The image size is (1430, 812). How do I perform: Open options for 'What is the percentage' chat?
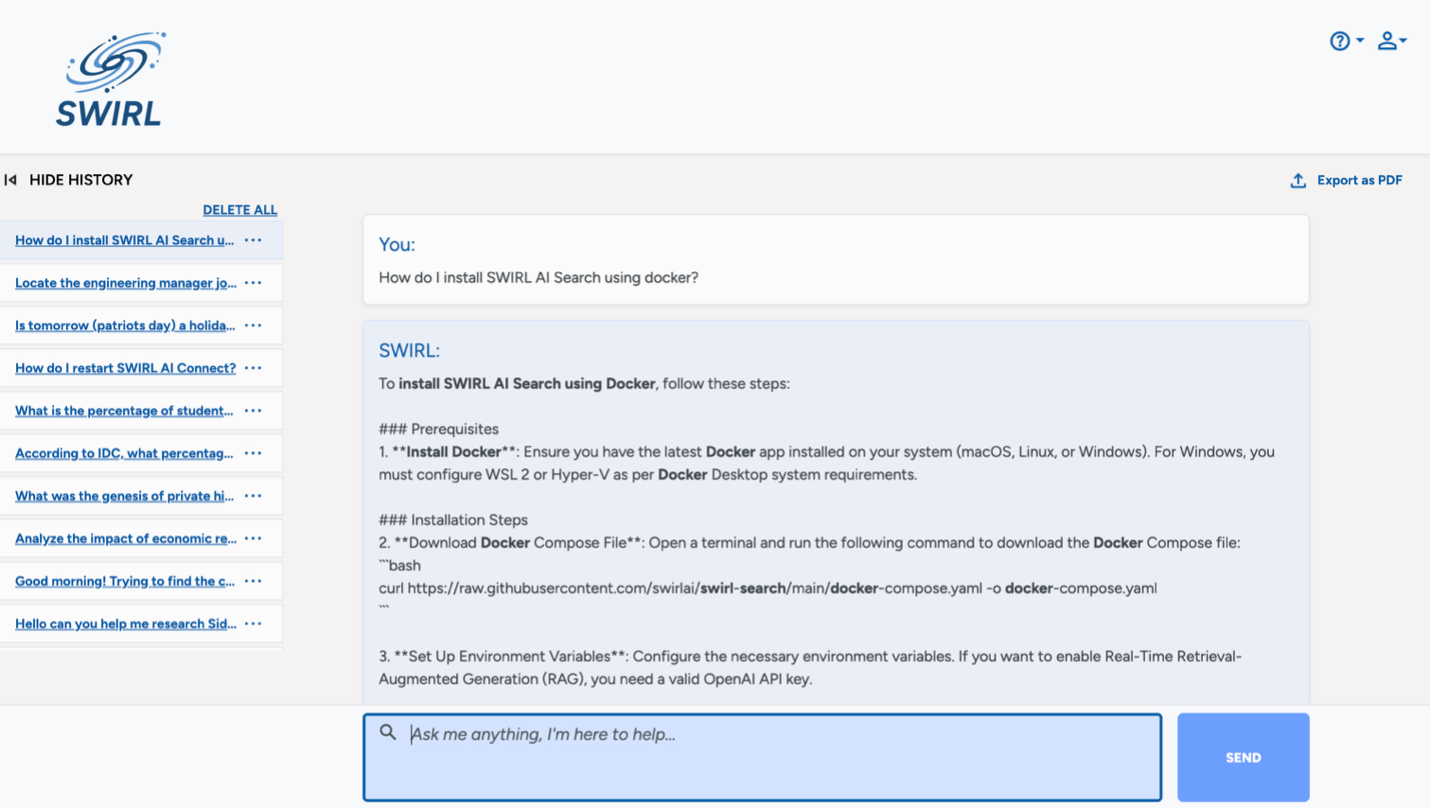(253, 411)
